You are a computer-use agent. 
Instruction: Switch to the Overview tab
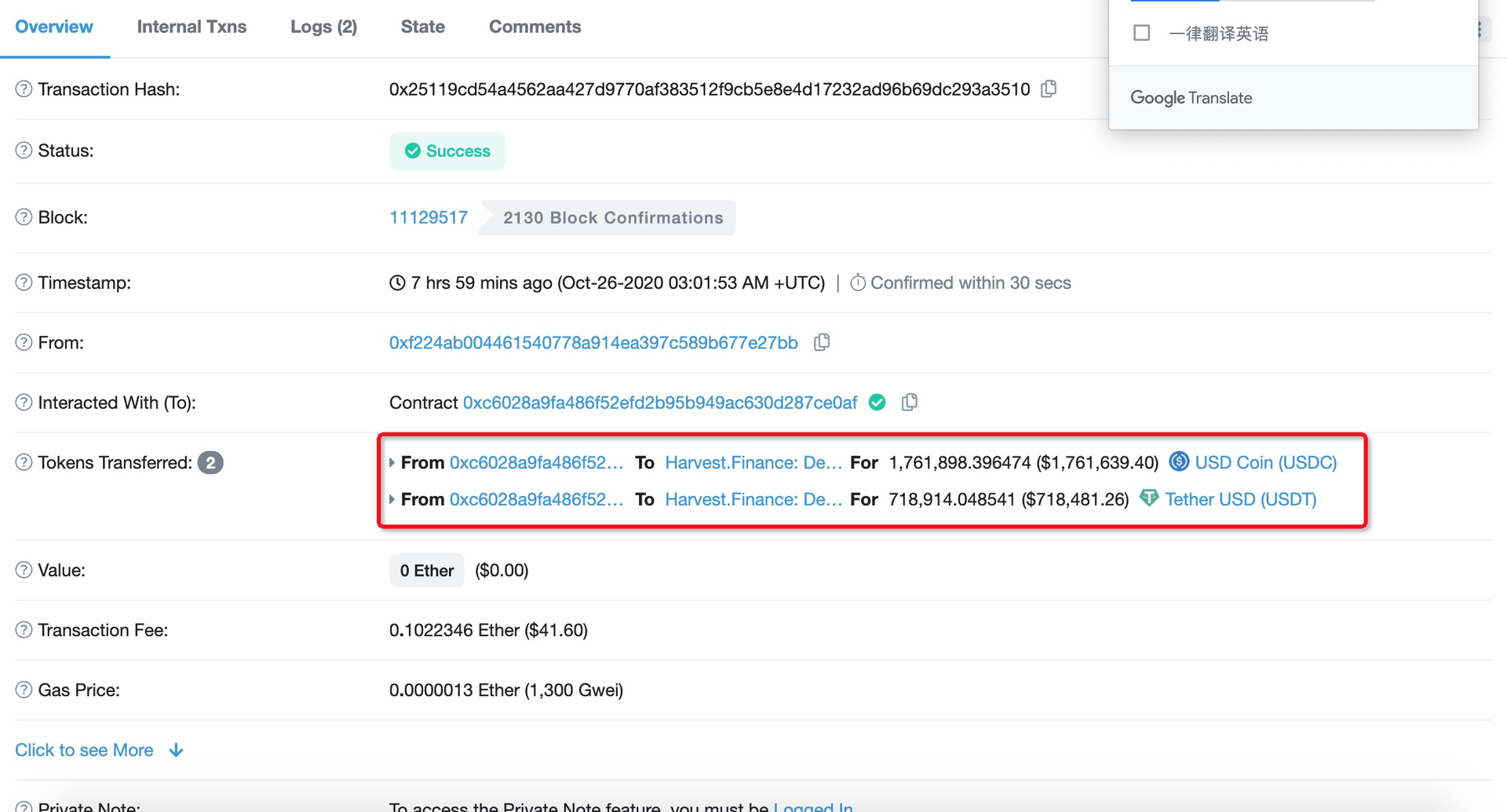pyautogui.click(x=54, y=27)
